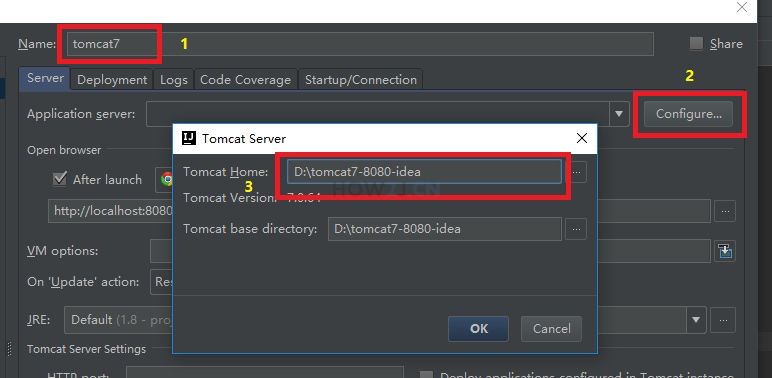The image size is (772, 378).
Task: Click the IntelliJ icon in dialog title
Action: (189, 138)
